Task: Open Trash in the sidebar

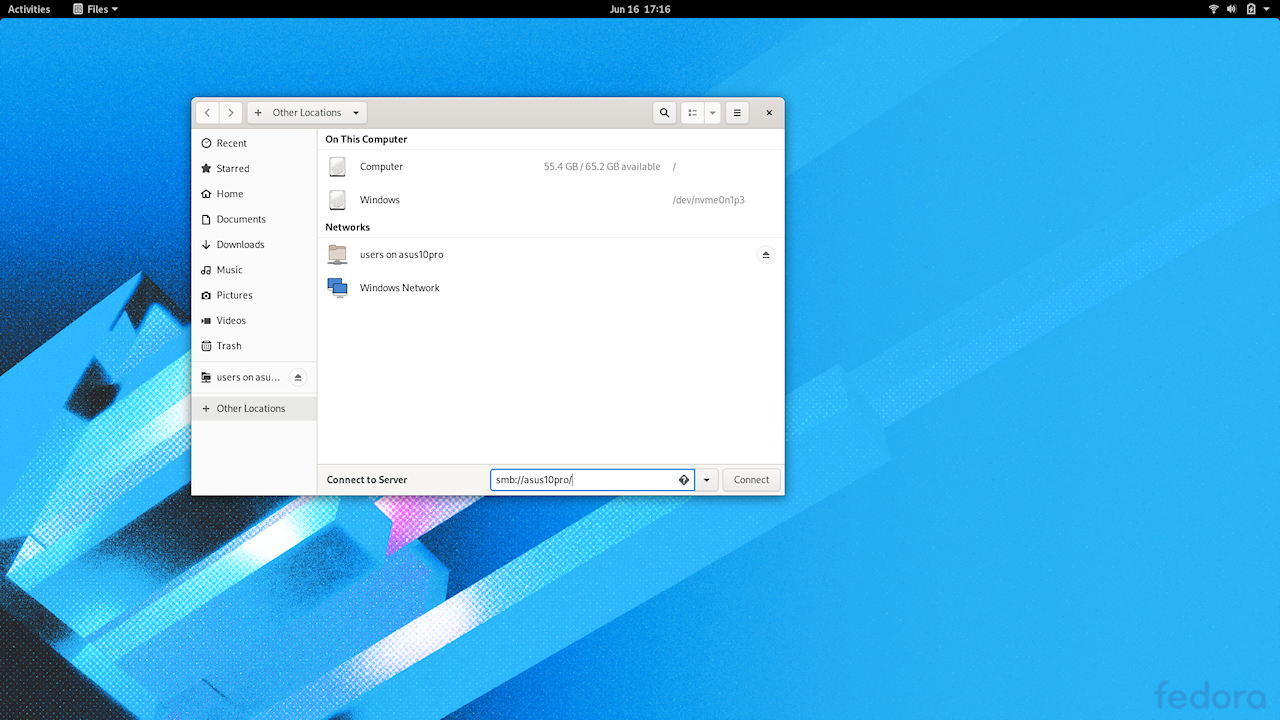Action: tap(254, 346)
